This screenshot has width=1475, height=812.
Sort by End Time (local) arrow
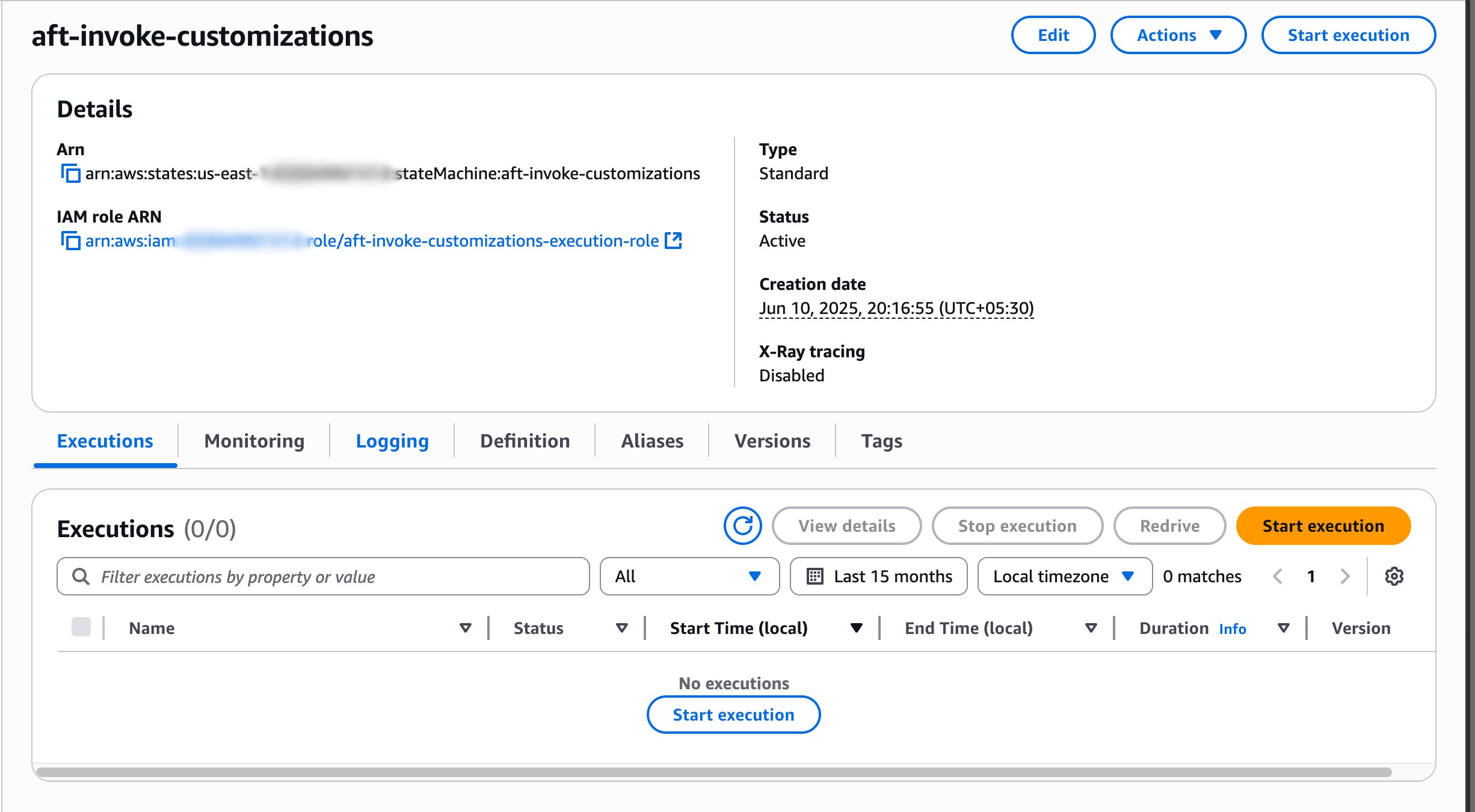point(1091,628)
